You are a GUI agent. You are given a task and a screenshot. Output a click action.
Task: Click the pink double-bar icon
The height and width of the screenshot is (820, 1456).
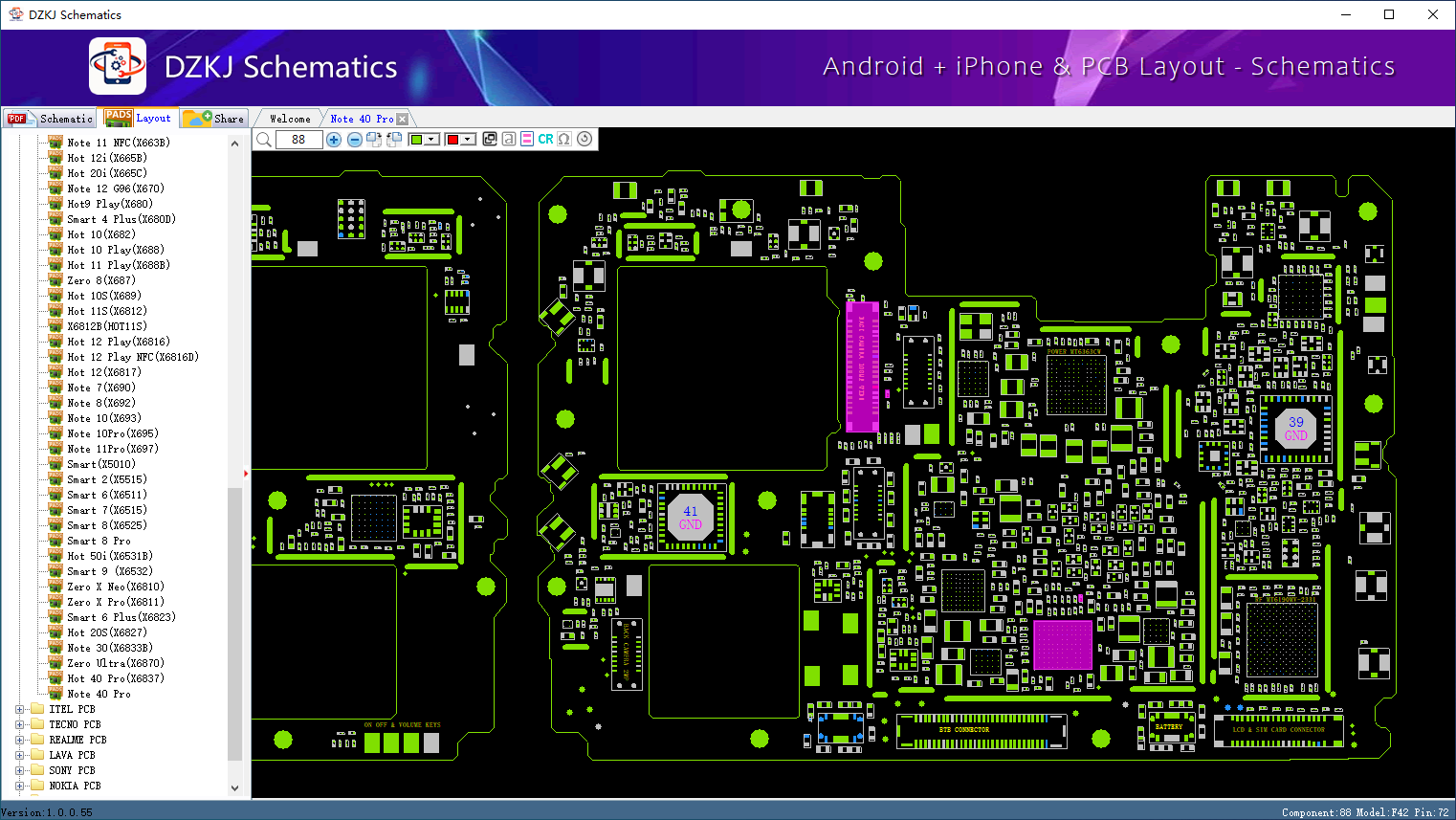[x=527, y=139]
